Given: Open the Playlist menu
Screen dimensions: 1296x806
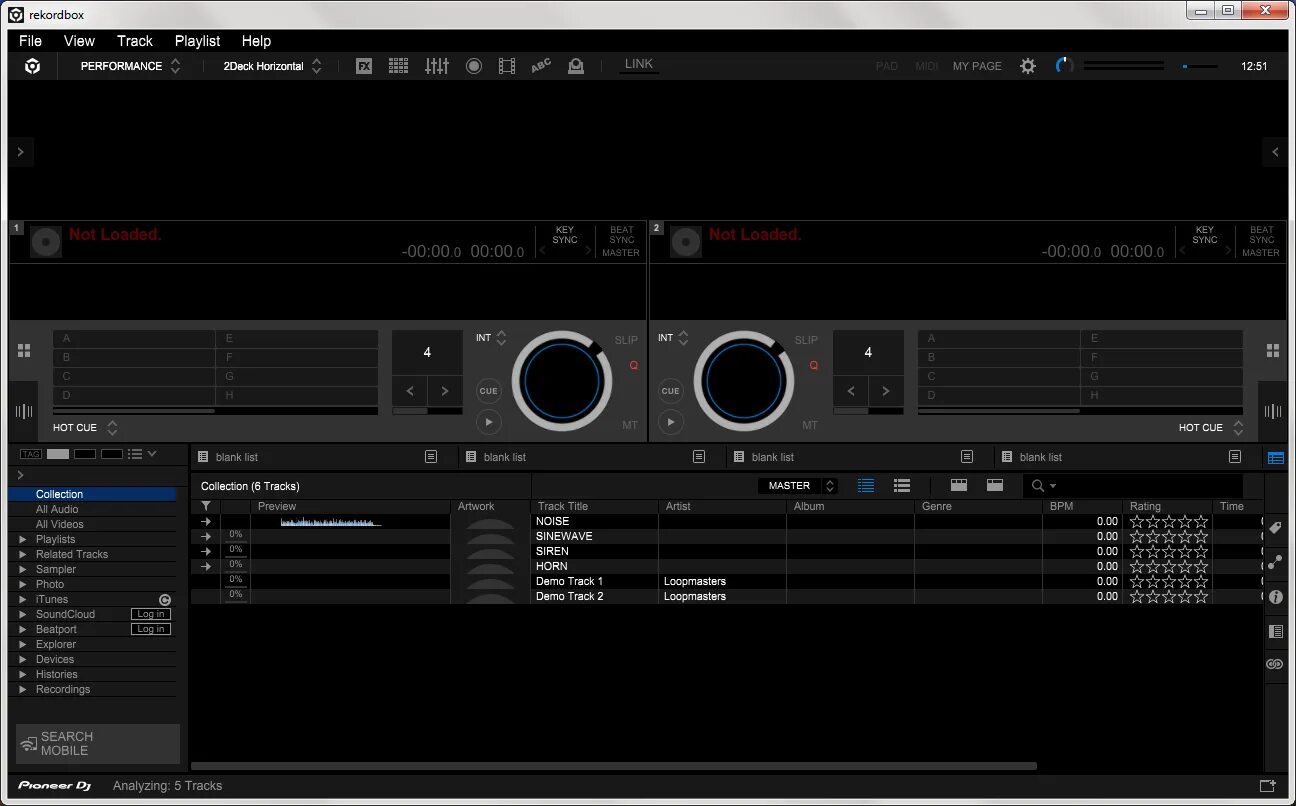Looking at the screenshot, I should click(x=197, y=41).
